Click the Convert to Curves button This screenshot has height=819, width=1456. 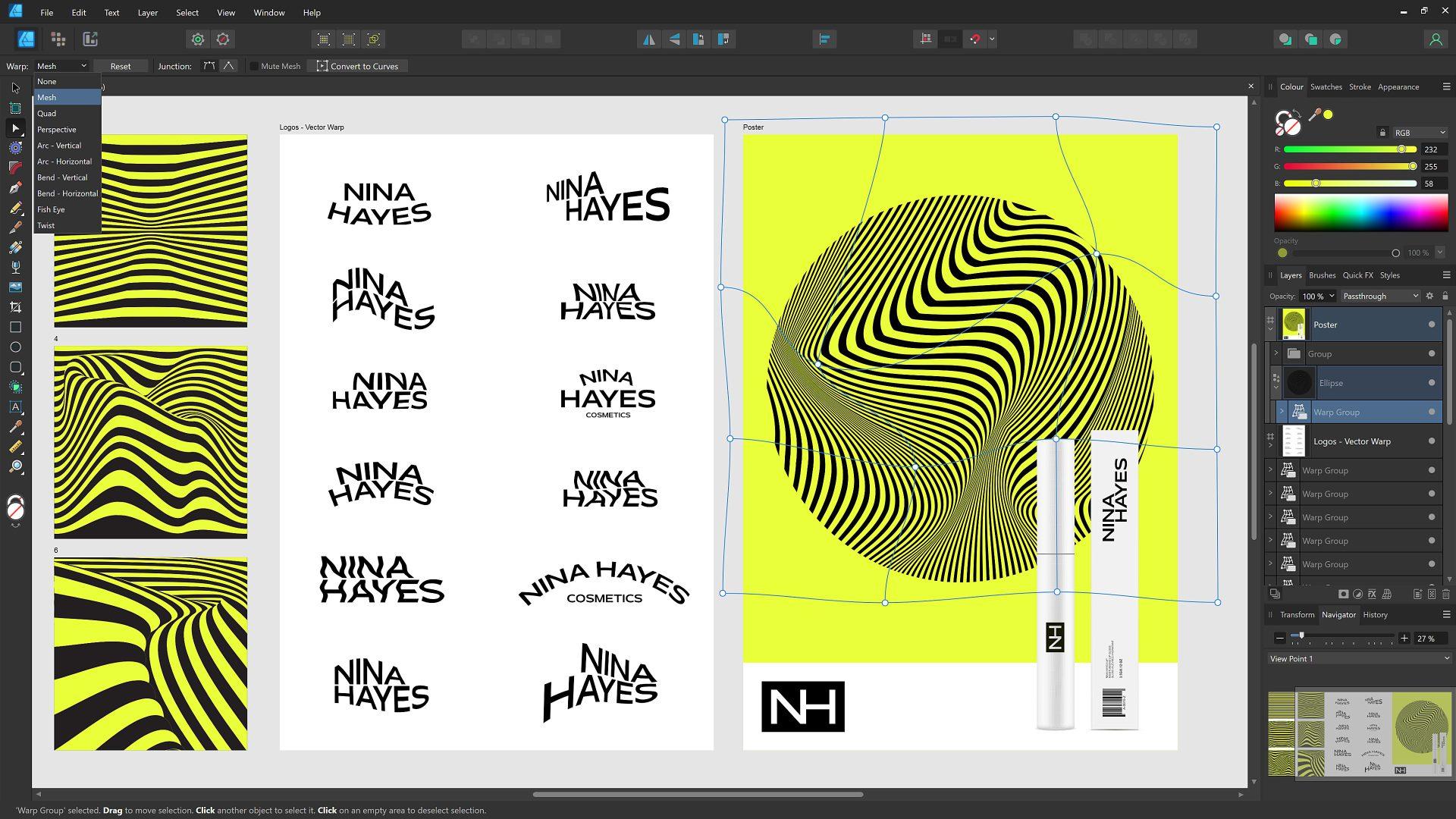point(357,67)
